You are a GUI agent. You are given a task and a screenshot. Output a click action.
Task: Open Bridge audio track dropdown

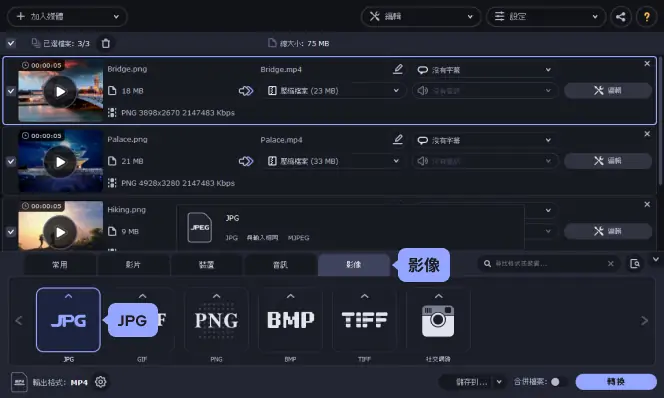tap(485, 91)
